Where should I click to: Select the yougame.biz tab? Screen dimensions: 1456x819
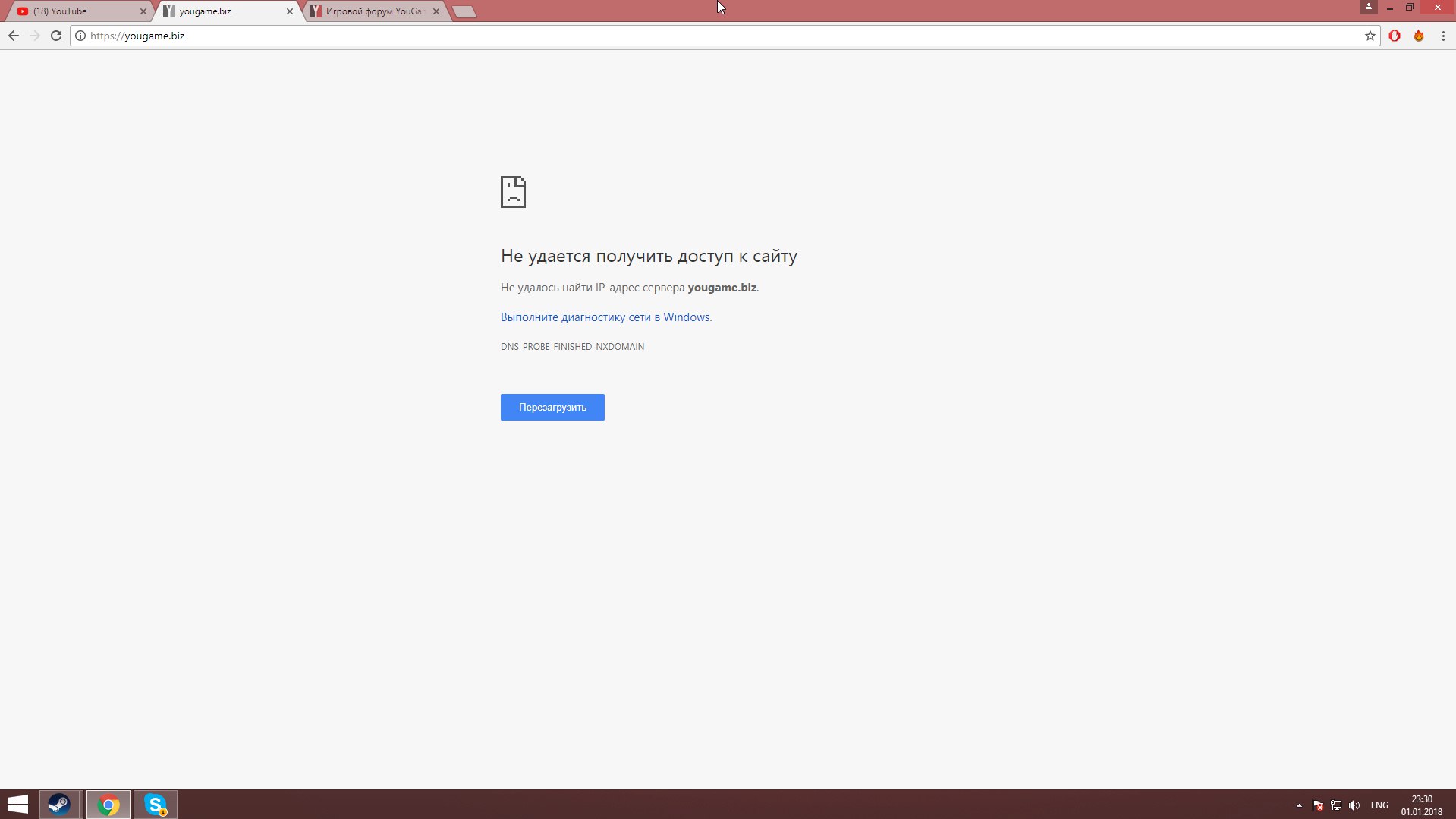pyautogui.click(x=228, y=11)
